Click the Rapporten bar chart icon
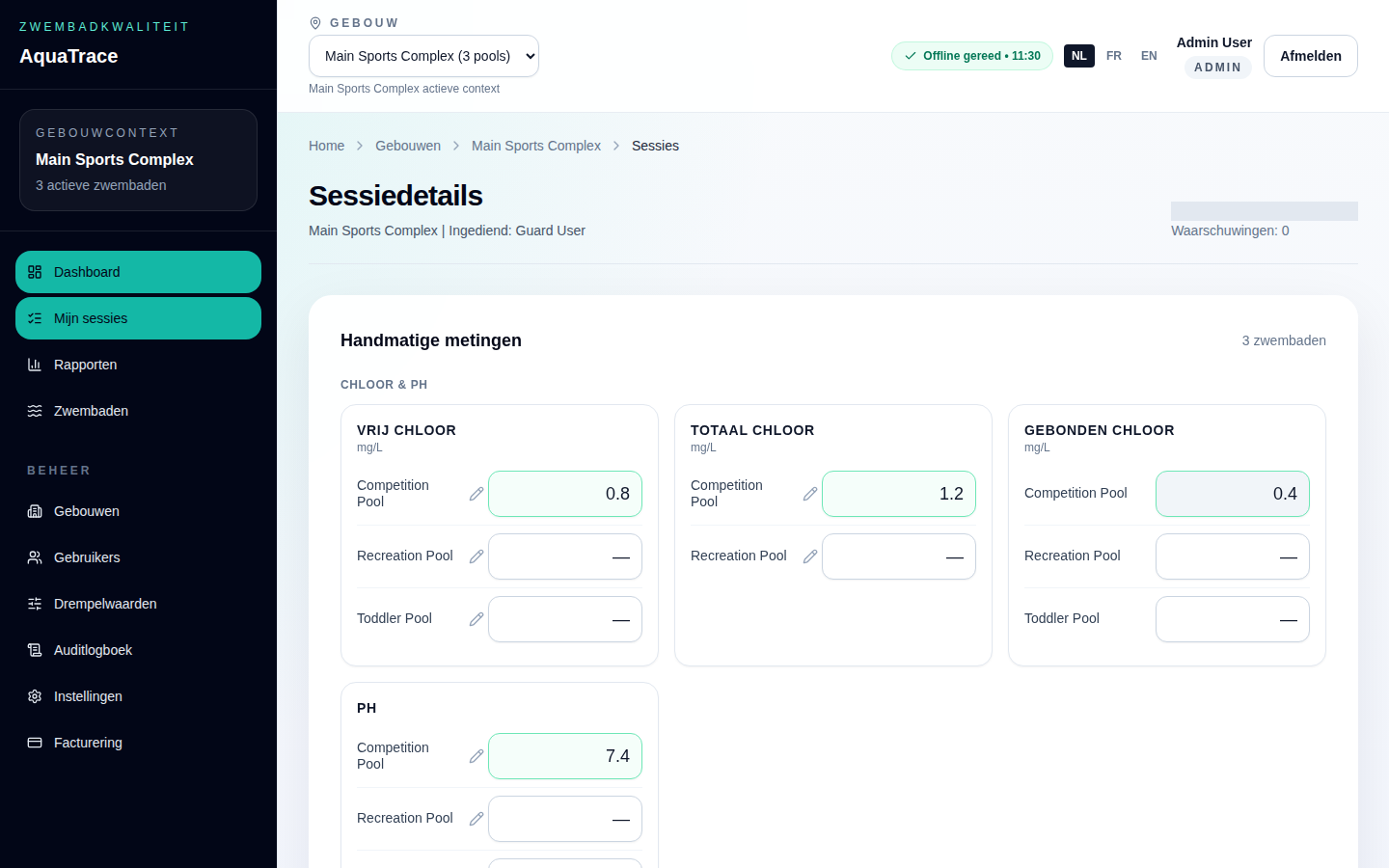Image resolution: width=1389 pixels, height=868 pixels. [x=35, y=365]
